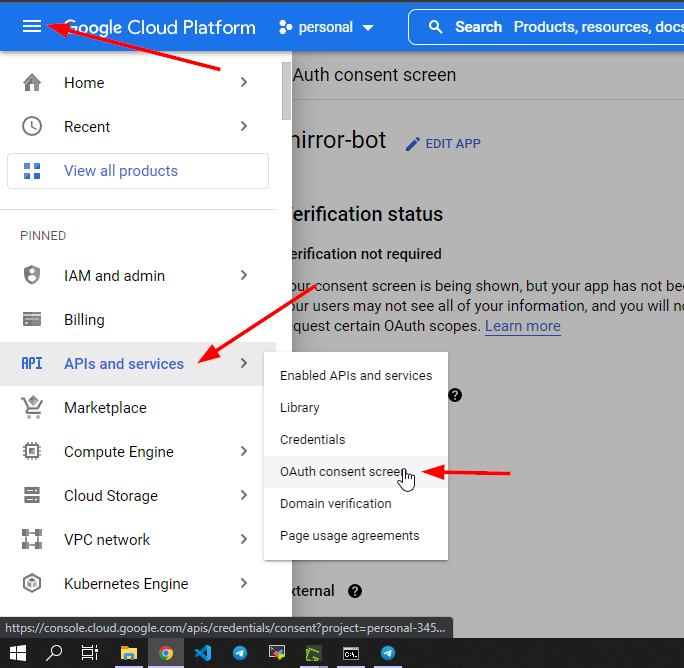Select Domain verification
Viewport: 684px width, 668px height.
pyautogui.click(x=356, y=504)
